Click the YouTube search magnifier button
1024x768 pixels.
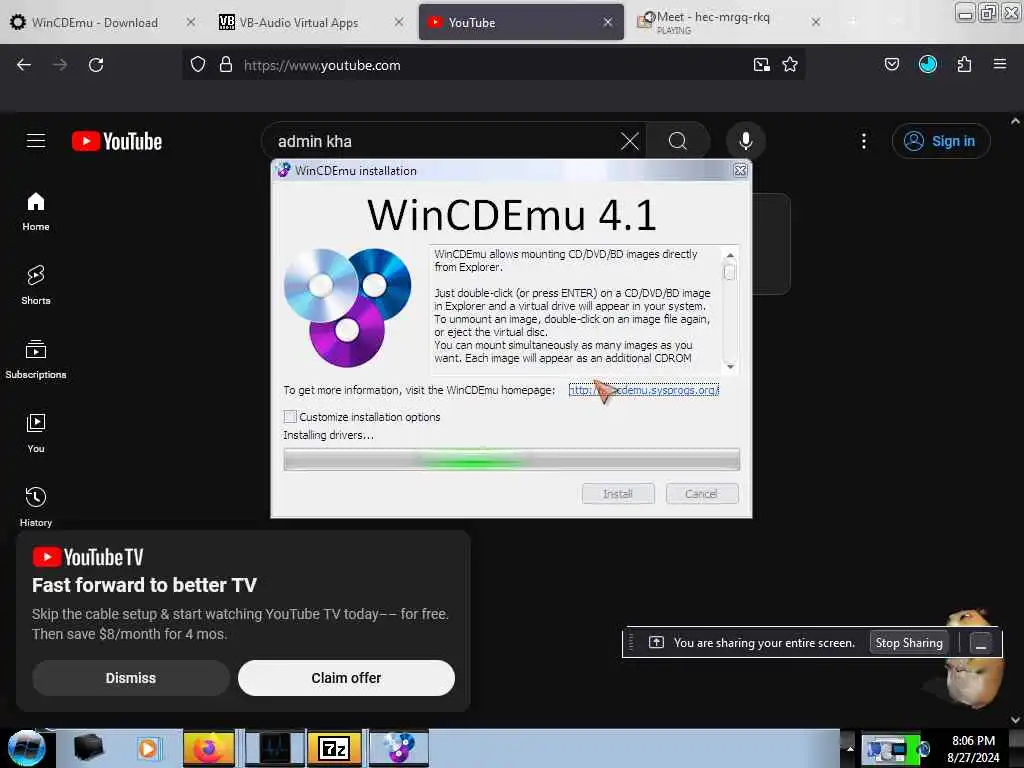pyautogui.click(x=678, y=141)
